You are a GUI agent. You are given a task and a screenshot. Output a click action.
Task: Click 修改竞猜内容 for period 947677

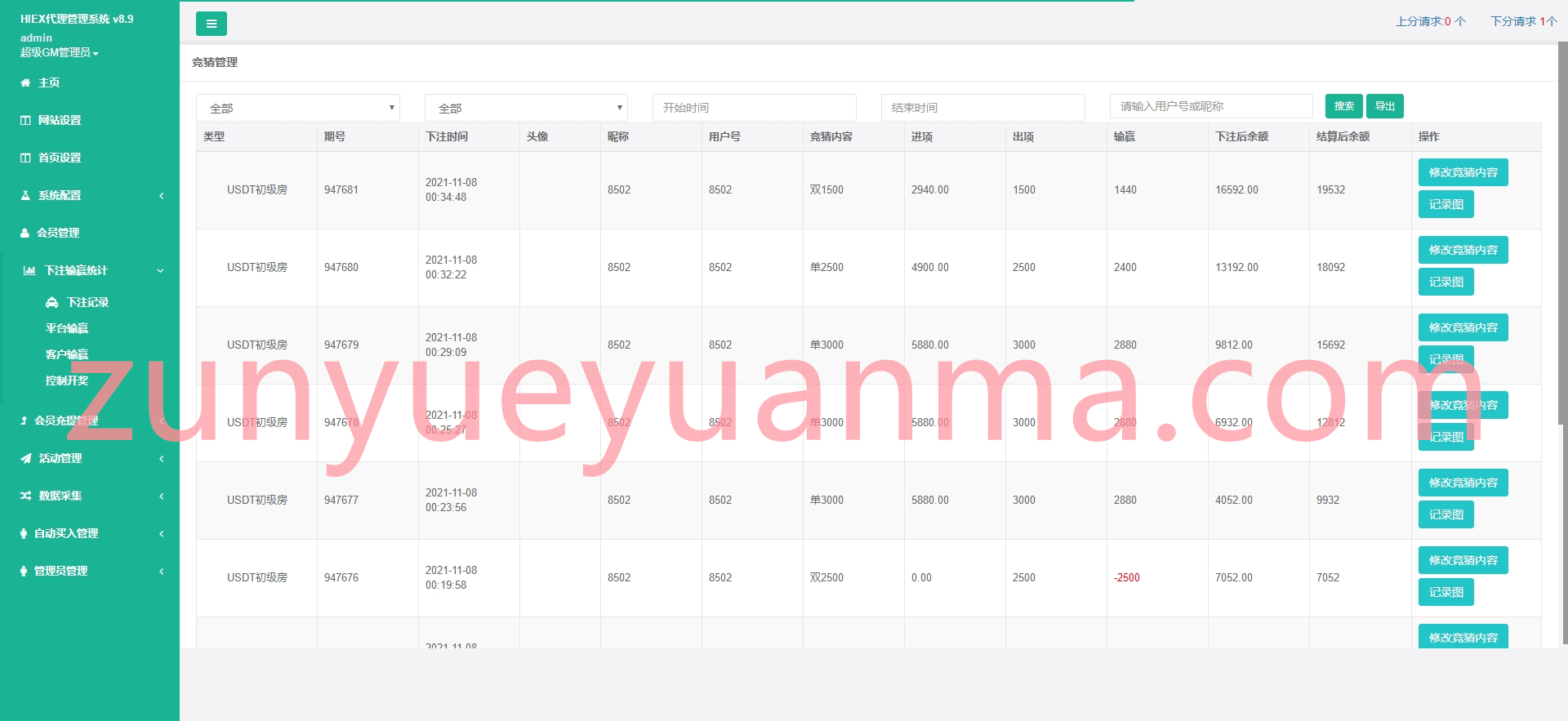1463,483
